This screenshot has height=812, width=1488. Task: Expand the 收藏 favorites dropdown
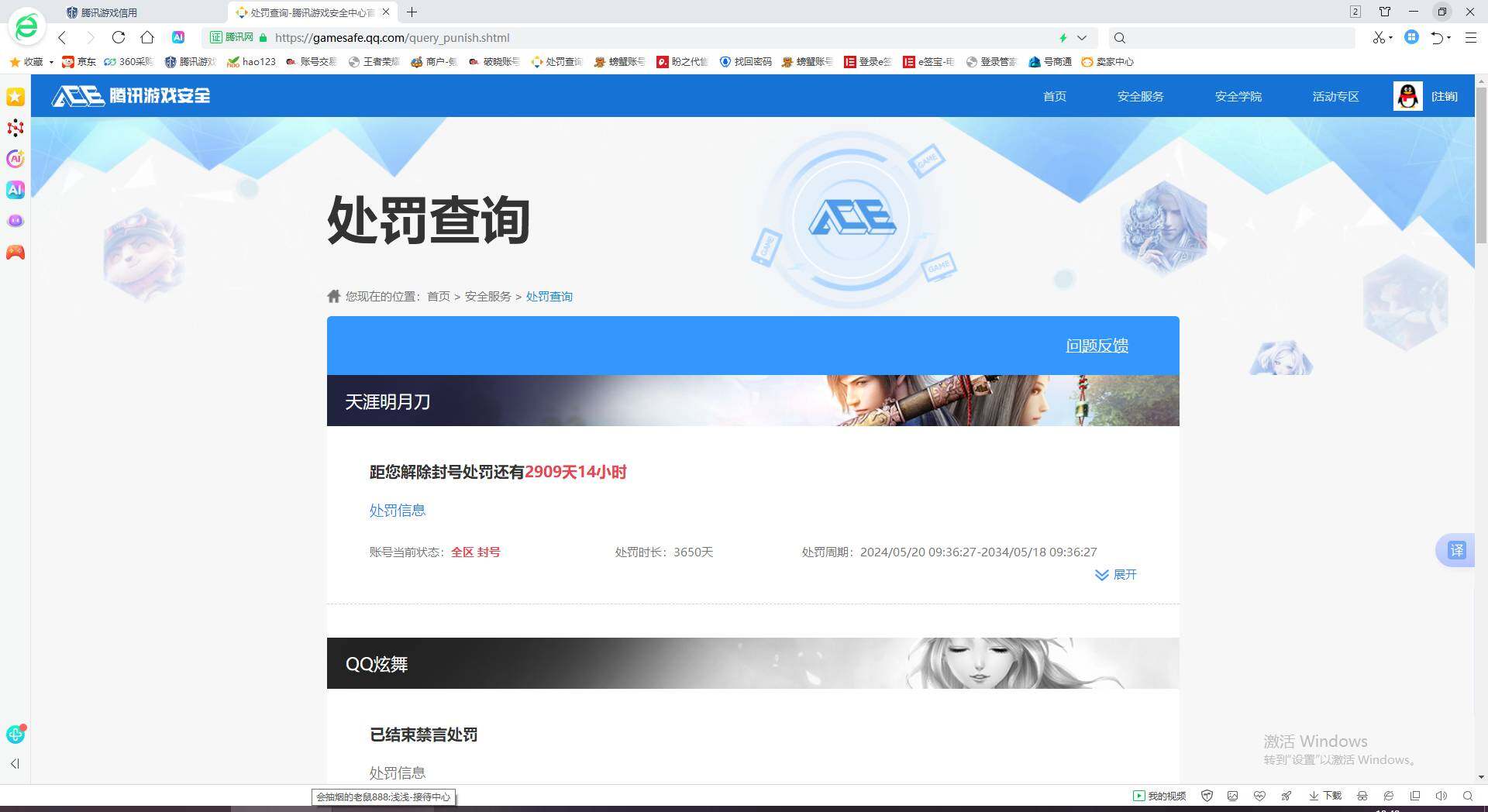click(51, 62)
